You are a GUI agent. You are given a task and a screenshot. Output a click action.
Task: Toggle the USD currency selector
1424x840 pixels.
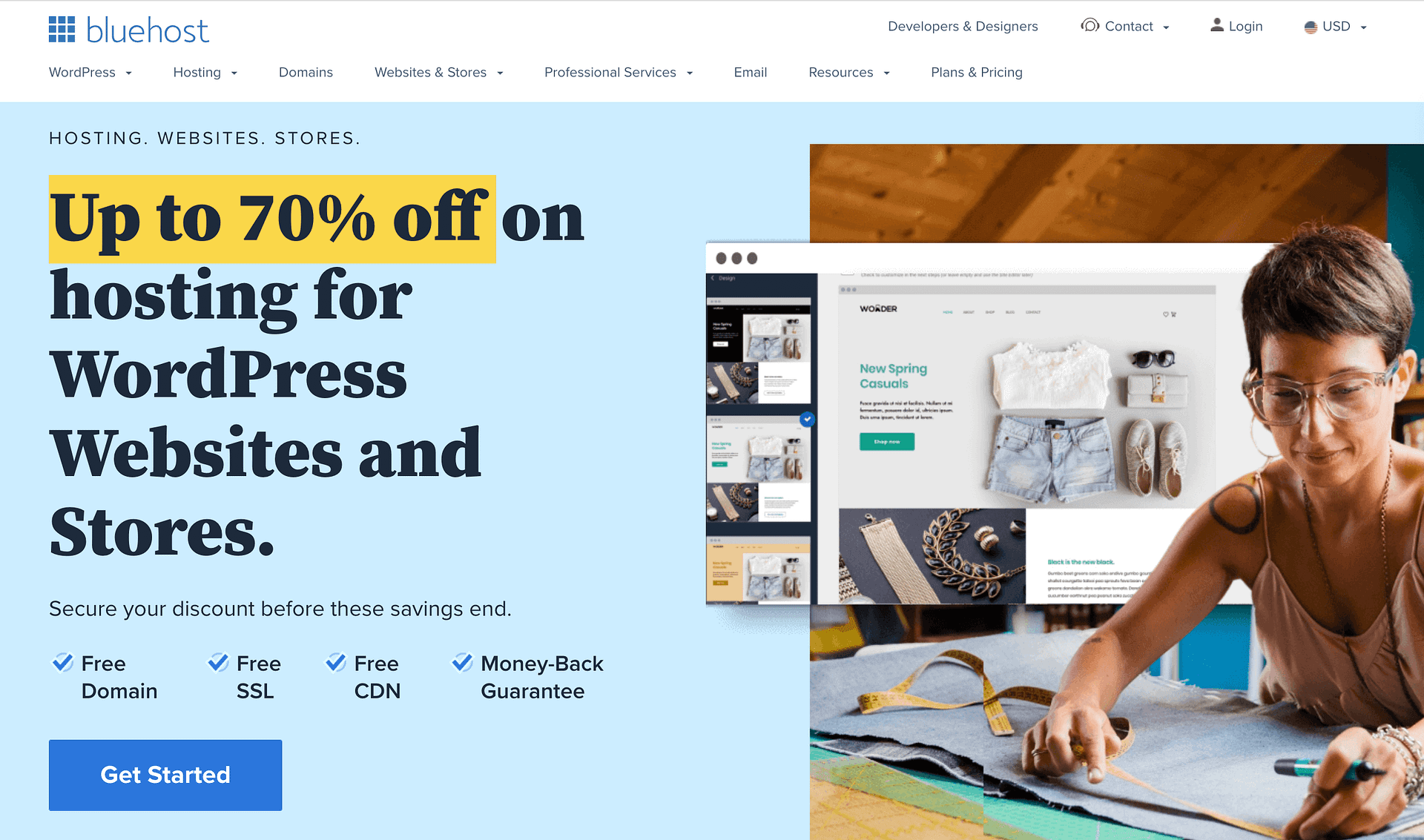1337,27
